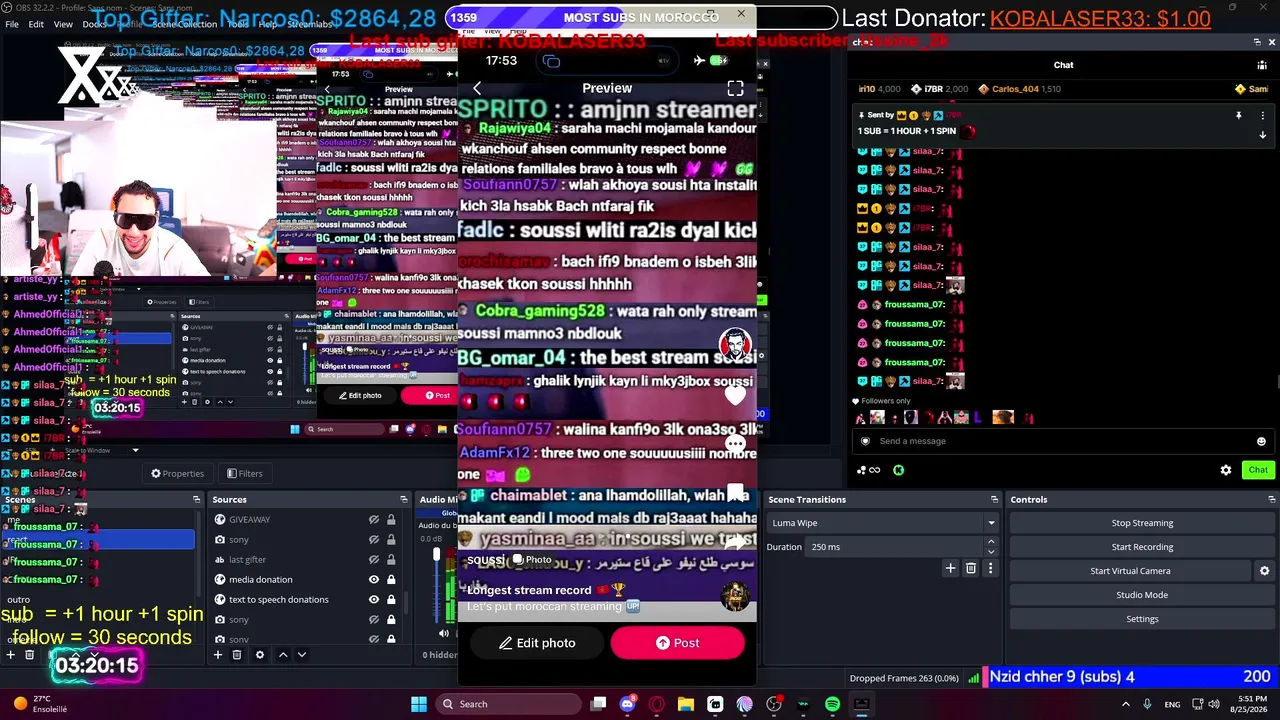The height and width of the screenshot is (720, 1280).
Task: Expand phone preview to fullscreen
Action: 735,88
